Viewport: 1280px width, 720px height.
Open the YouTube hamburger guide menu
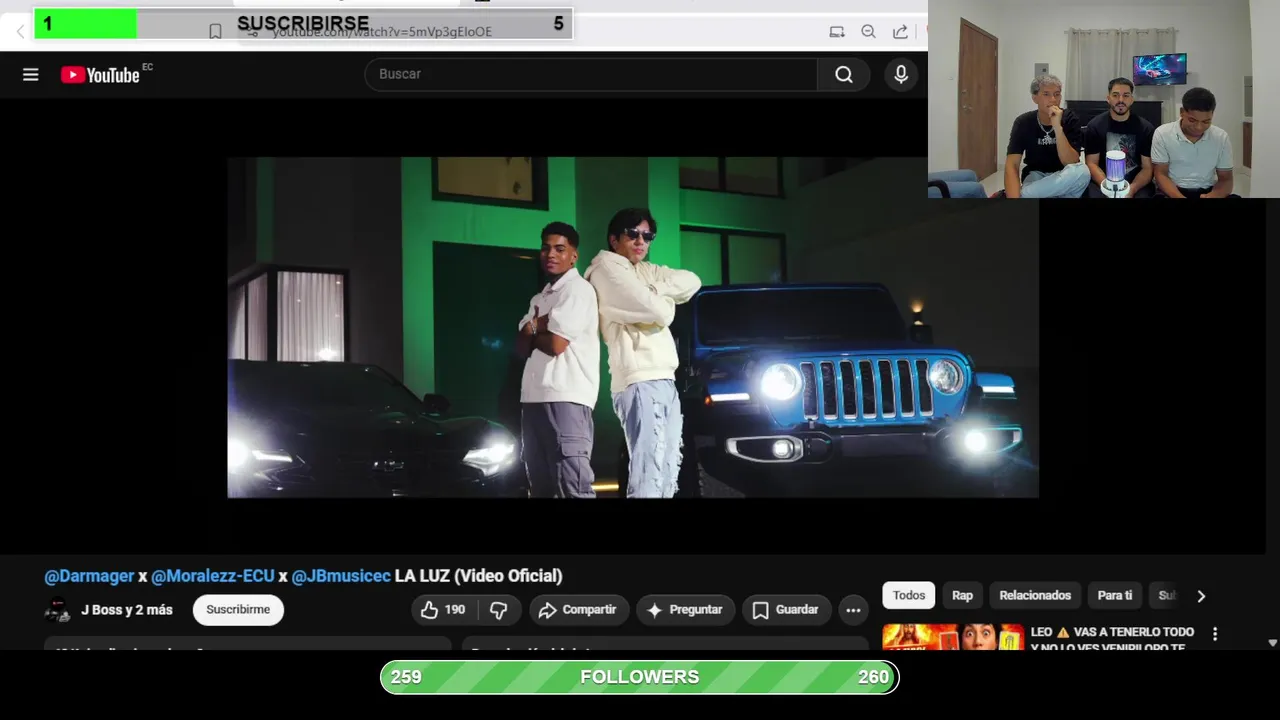coord(31,75)
